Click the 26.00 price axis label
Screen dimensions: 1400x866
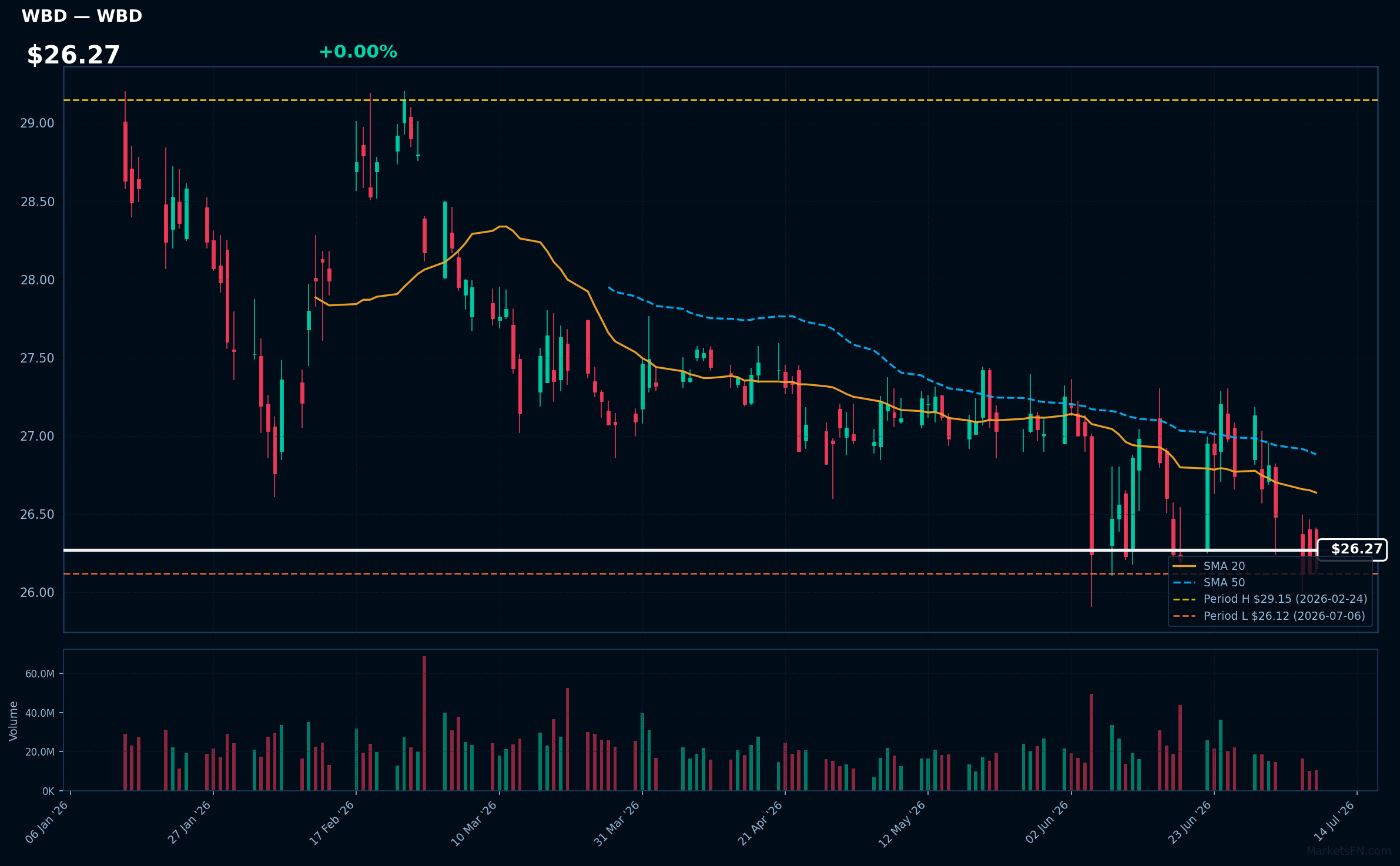coord(37,593)
